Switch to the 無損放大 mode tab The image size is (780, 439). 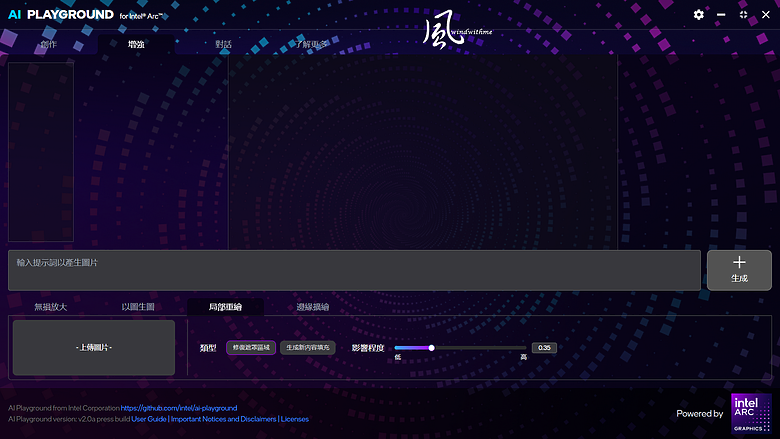(x=51, y=307)
